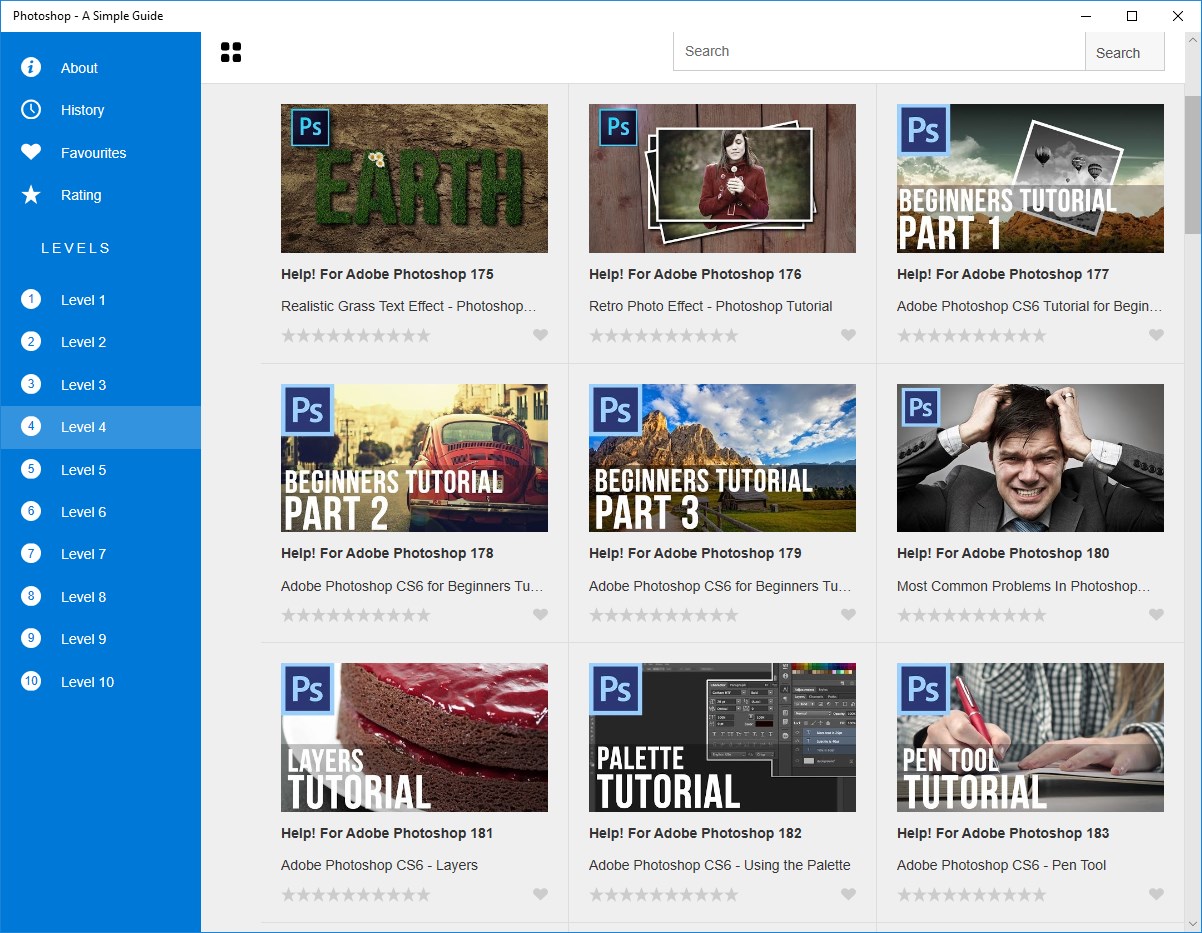The image size is (1202, 933).
Task: Favourite the Photoshop 180 tutorial heart
Action: coord(1156,615)
